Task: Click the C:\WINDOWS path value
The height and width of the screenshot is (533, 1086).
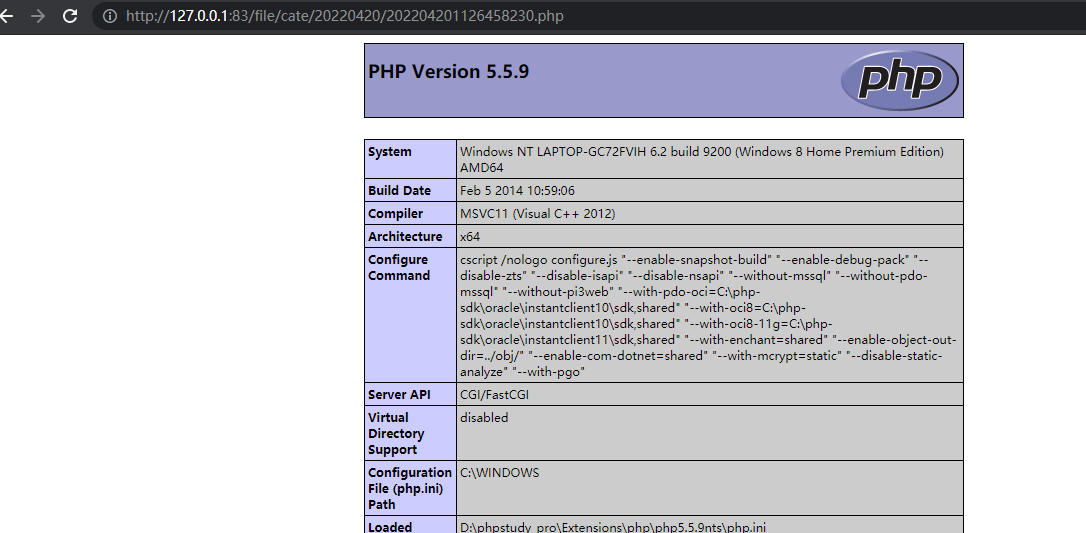Action: (499, 472)
